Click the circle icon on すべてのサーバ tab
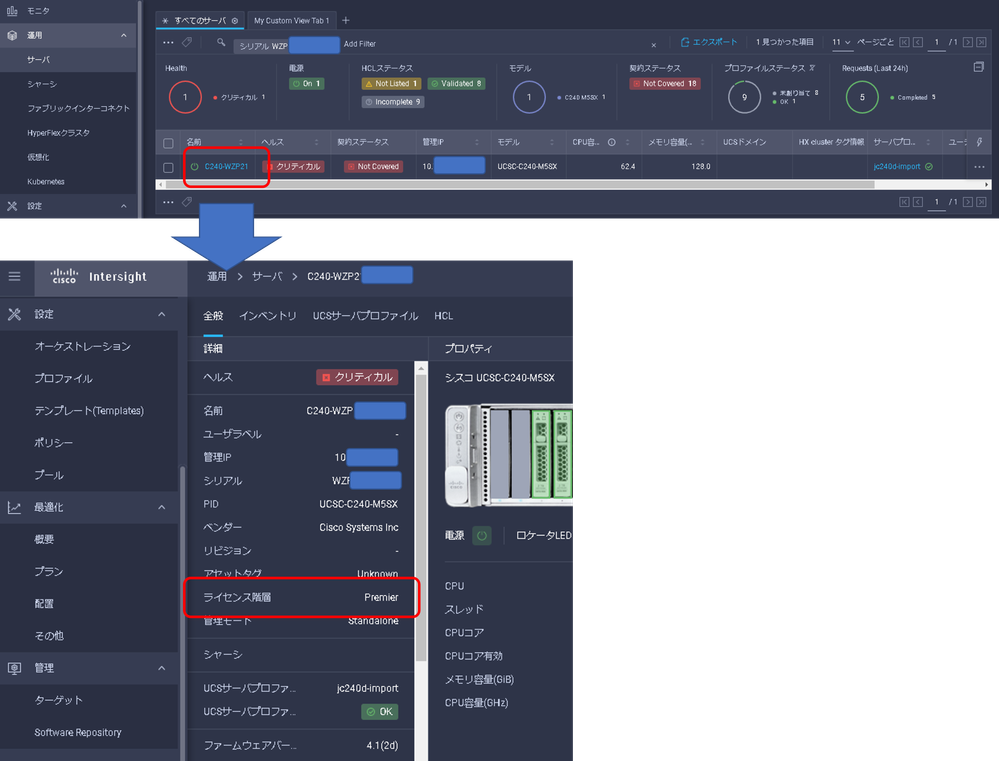Viewport: 999px width, 761px height. tap(235, 21)
